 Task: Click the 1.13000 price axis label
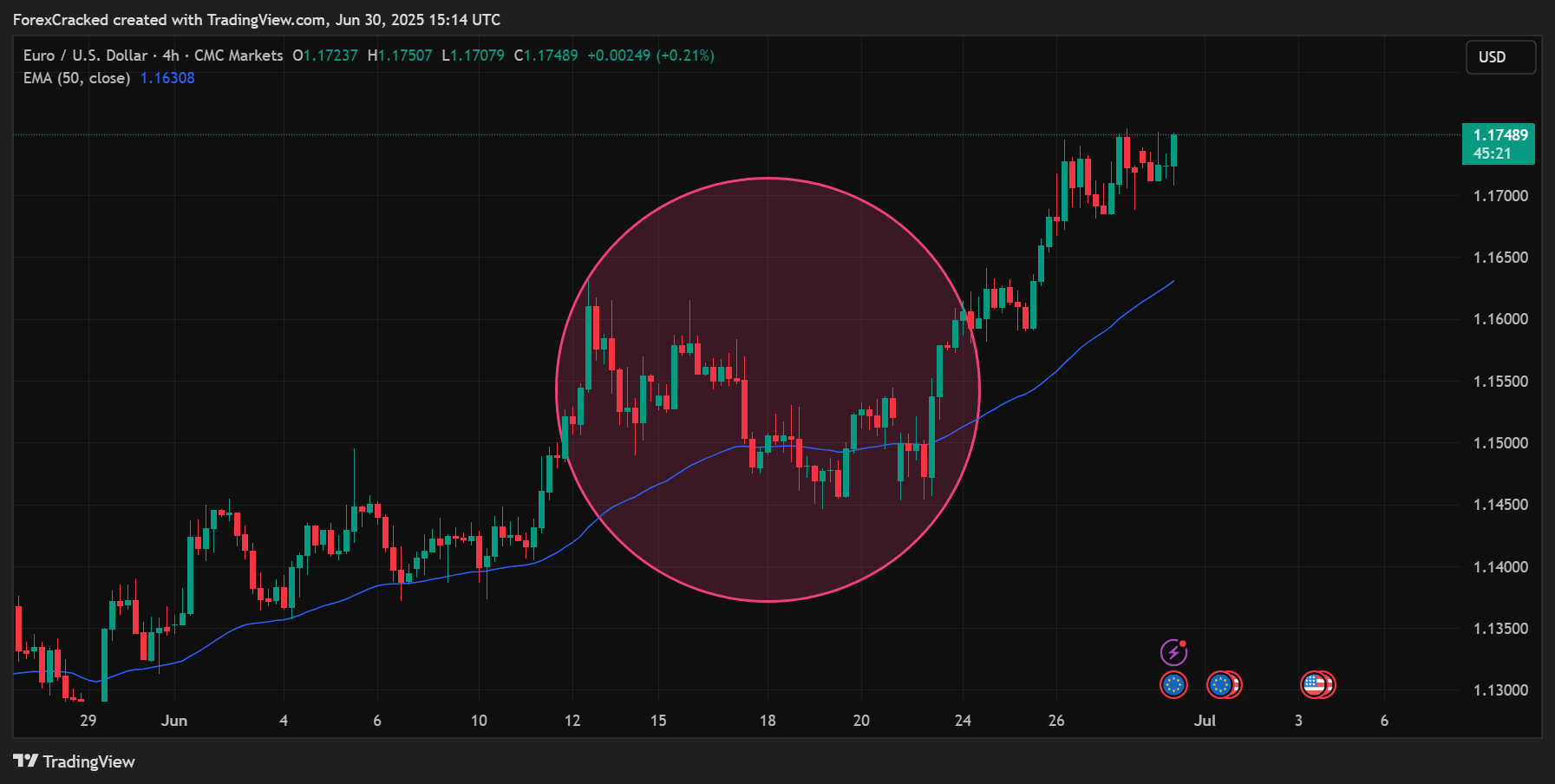coord(1500,690)
